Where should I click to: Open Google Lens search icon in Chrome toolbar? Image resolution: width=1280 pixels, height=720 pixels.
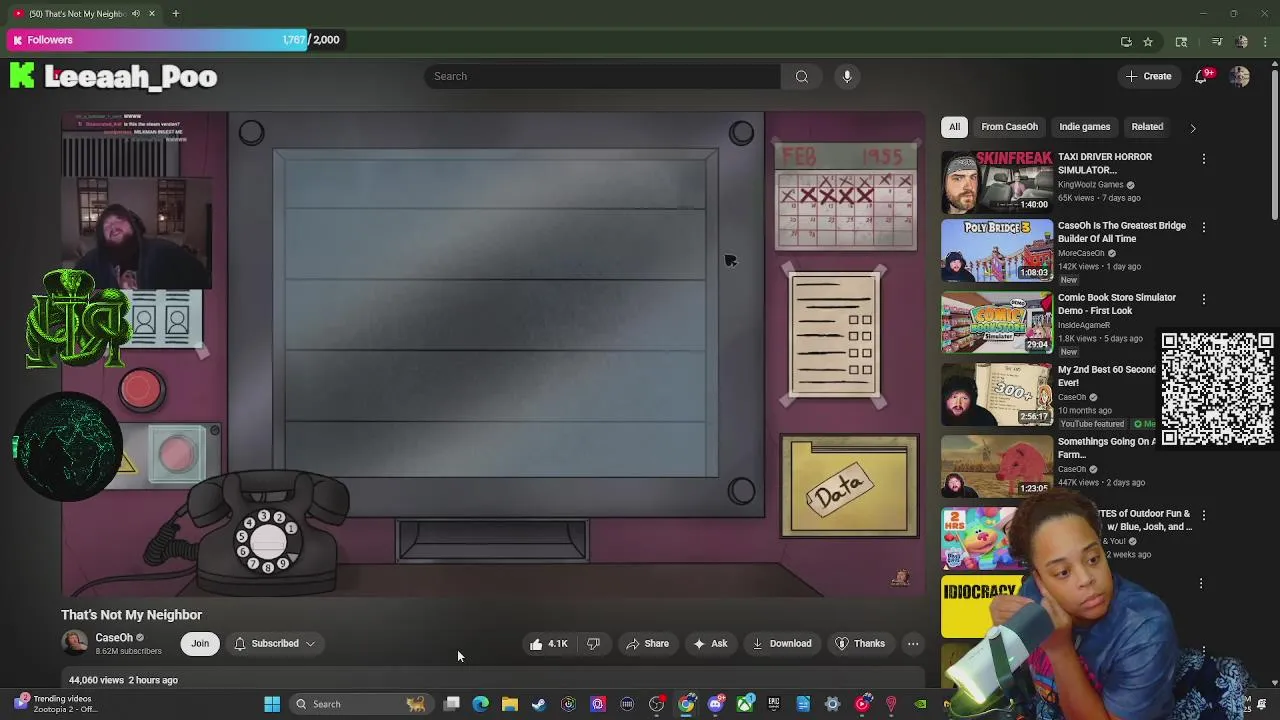point(1181,41)
